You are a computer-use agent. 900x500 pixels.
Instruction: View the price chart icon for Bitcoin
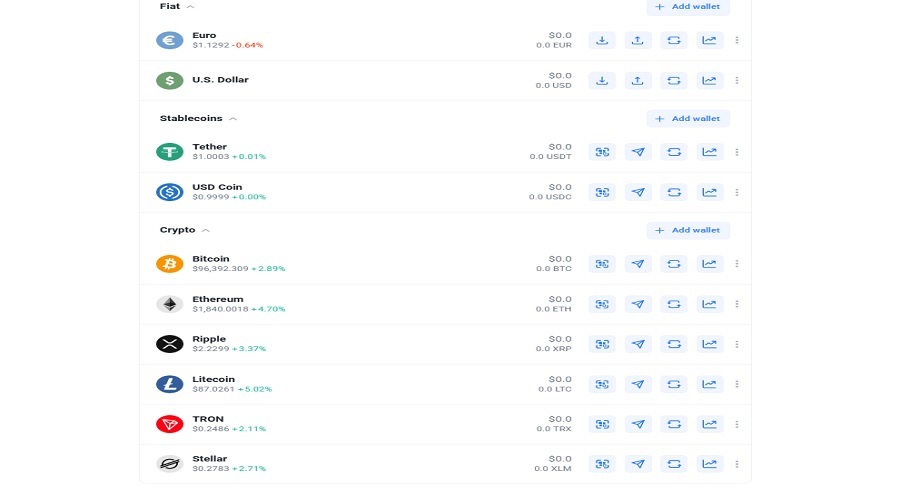point(709,264)
